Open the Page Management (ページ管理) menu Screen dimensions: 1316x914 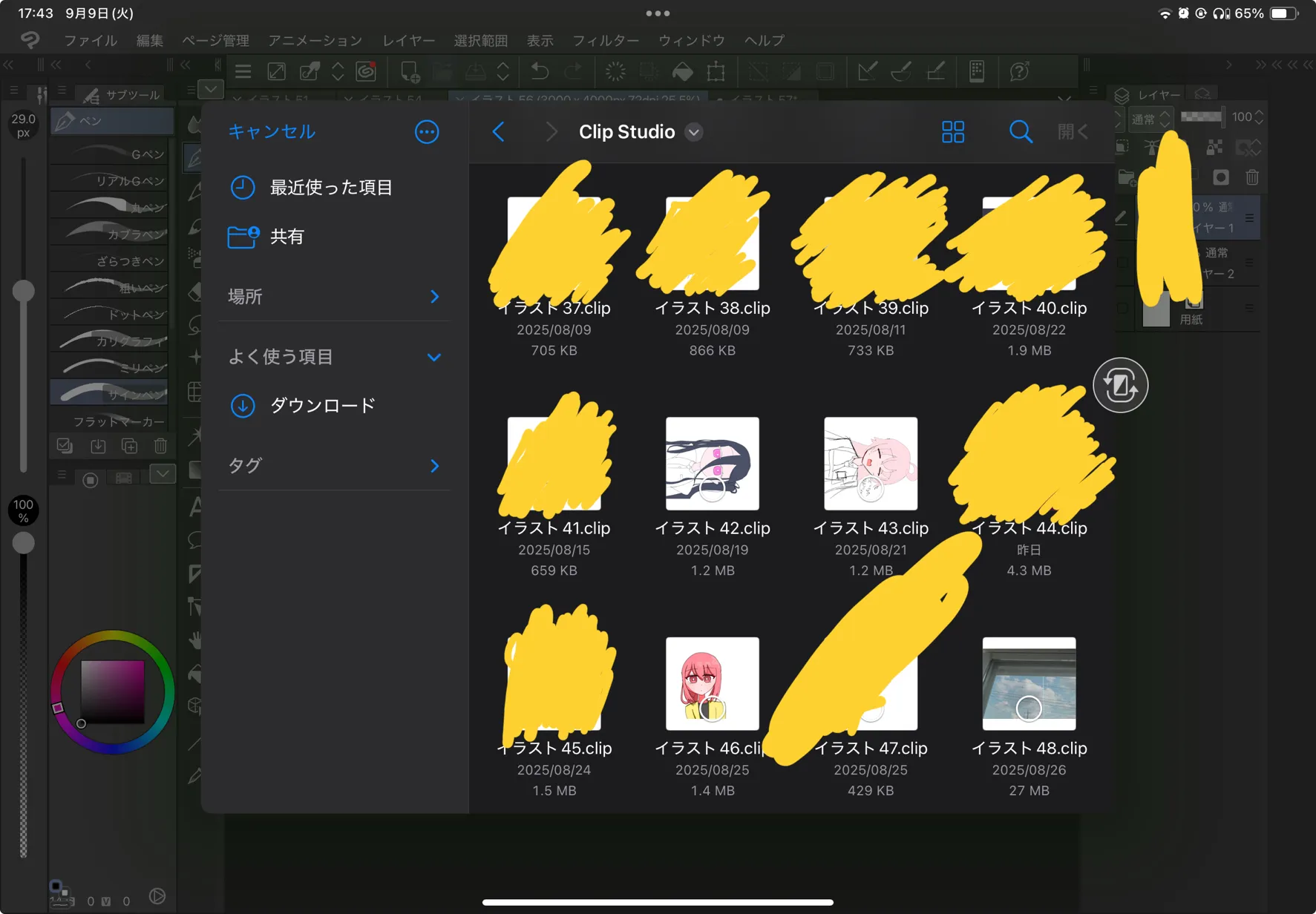pyautogui.click(x=215, y=40)
